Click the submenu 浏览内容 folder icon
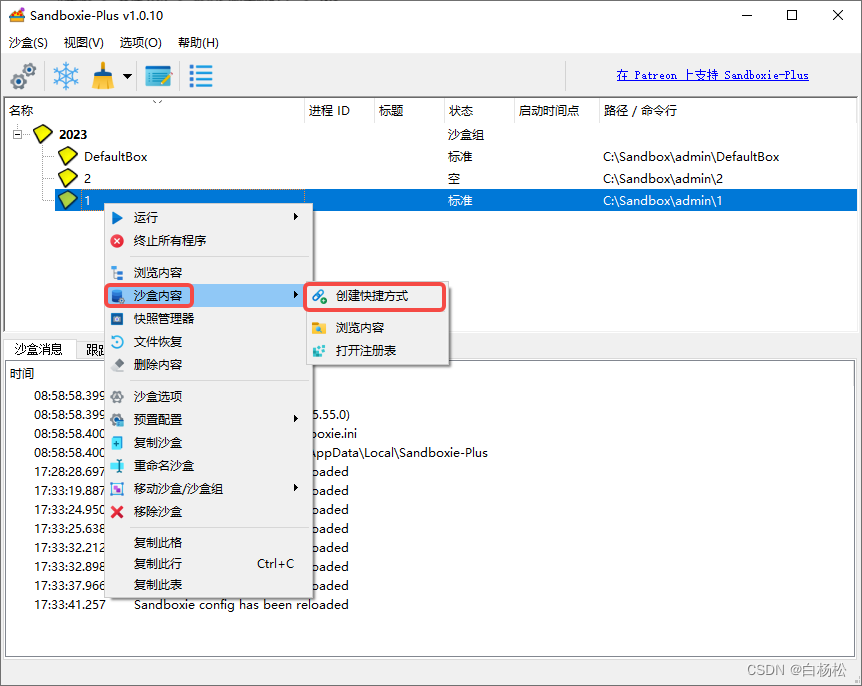This screenshot has width=862, height=686. point(319,328)
